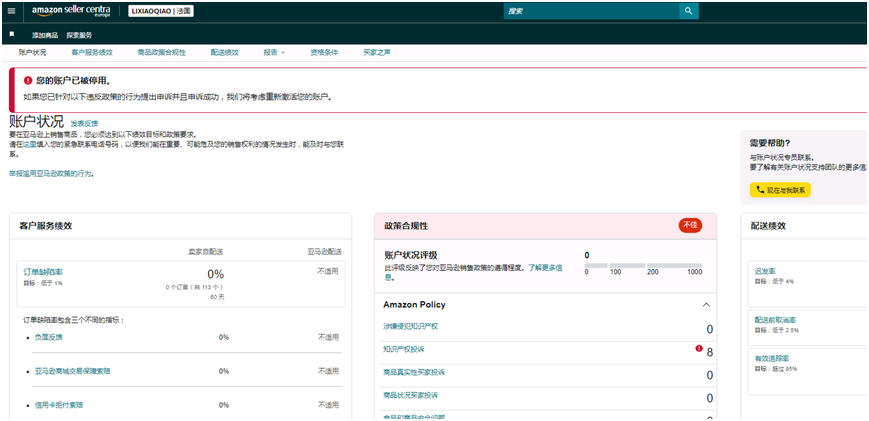This screenshot has height=421, width=869.
Task: Click red warning icon beside 知识产权投诉 count
Action: (699, 348)
